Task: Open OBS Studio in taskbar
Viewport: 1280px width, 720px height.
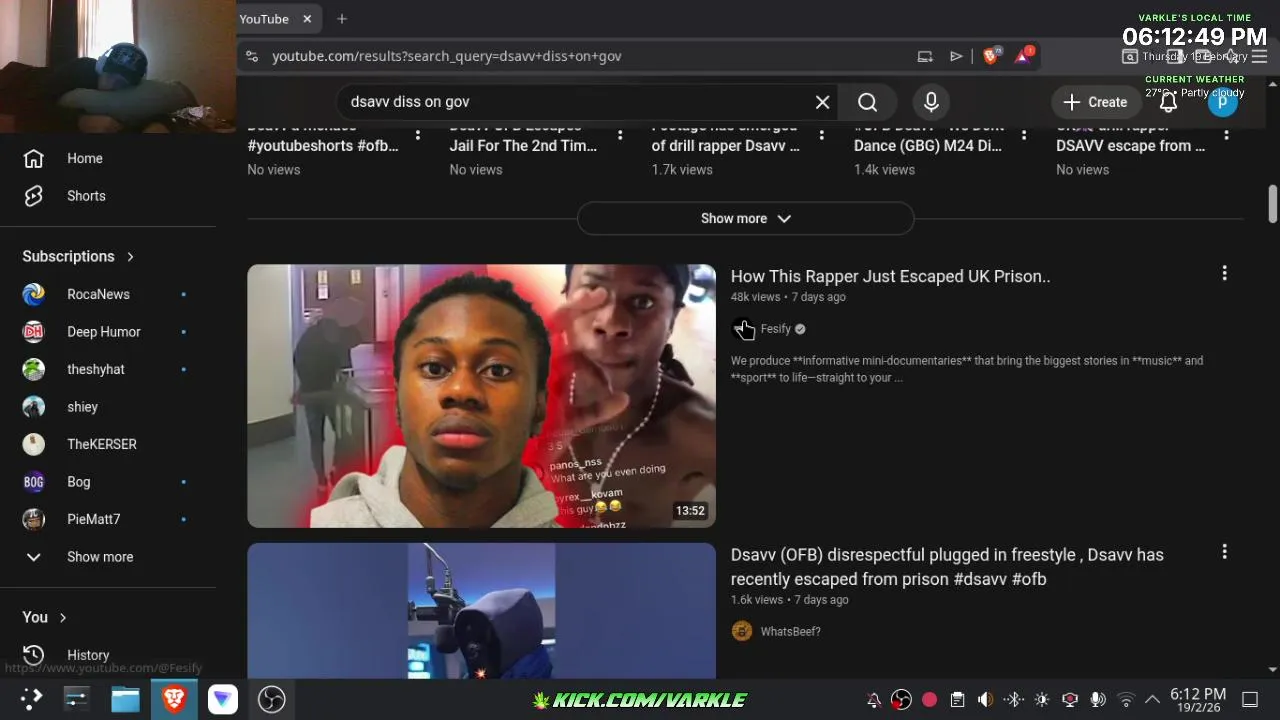Action: [x=271, y=699]
